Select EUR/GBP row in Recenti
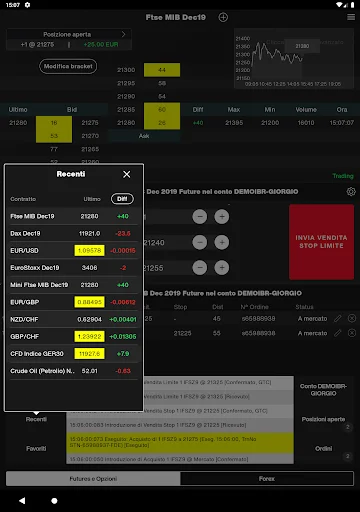 tap(73, 302)
